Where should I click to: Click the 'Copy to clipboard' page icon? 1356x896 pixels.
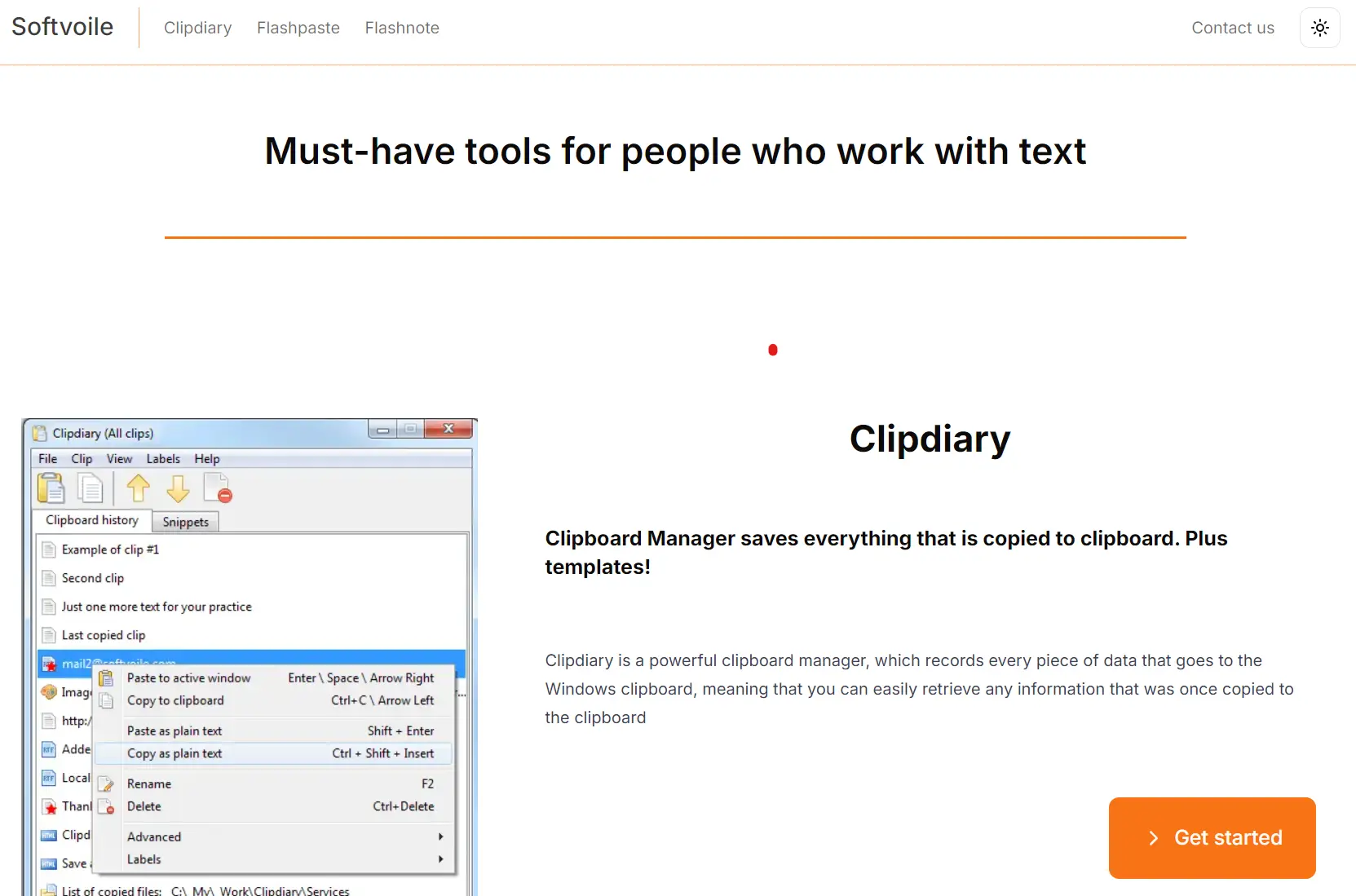click(x=106, y=700)
